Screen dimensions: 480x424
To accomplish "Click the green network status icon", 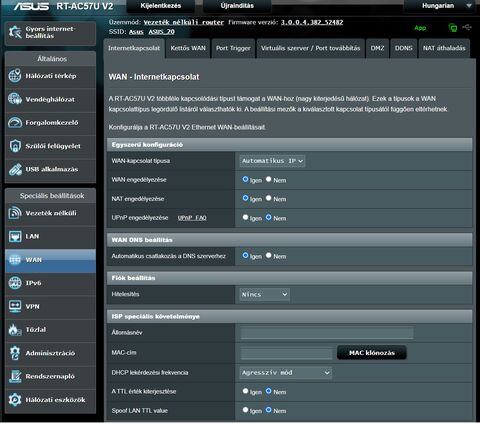I will [x=453, y=28].
